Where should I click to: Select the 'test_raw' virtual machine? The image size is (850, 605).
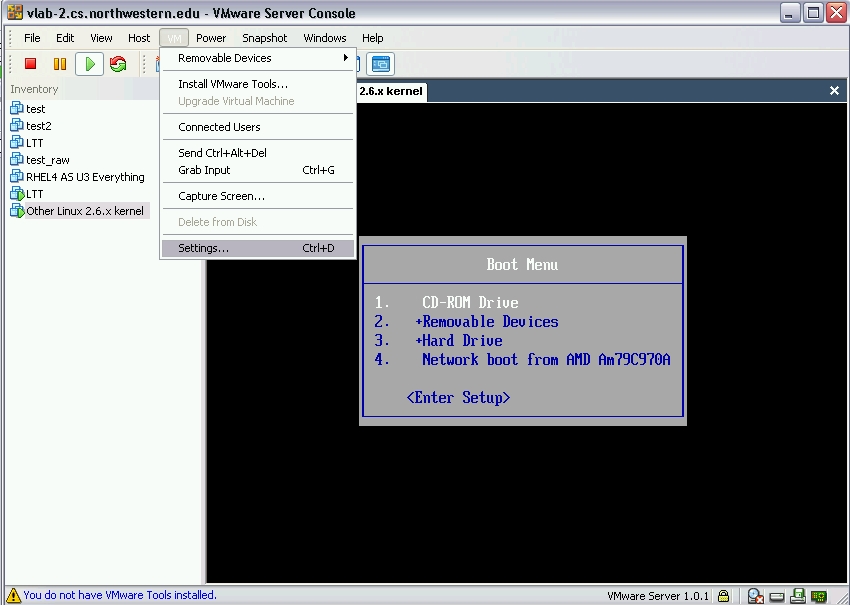point(40,160)
